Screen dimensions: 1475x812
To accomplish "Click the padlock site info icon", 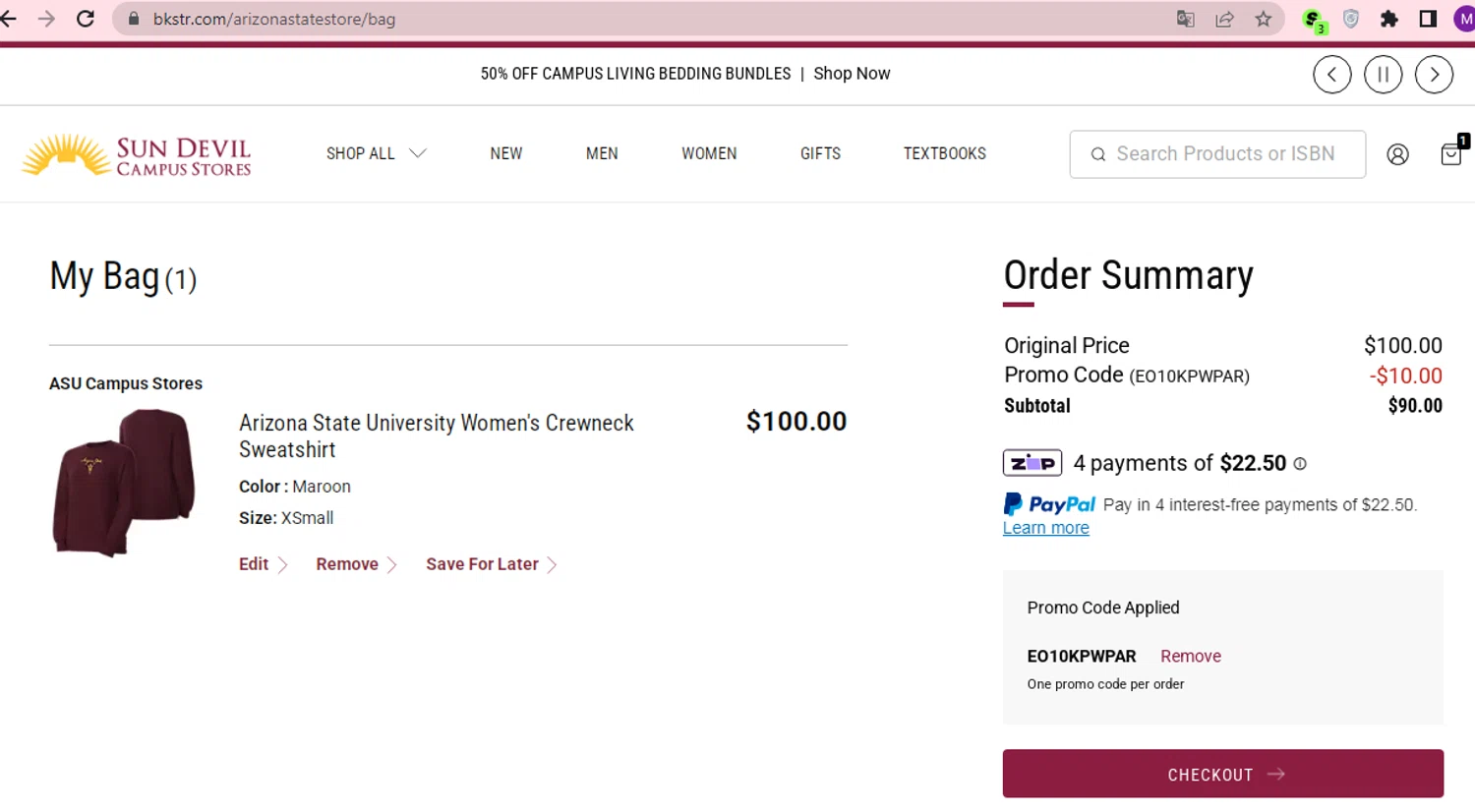I will click(133, 19).
